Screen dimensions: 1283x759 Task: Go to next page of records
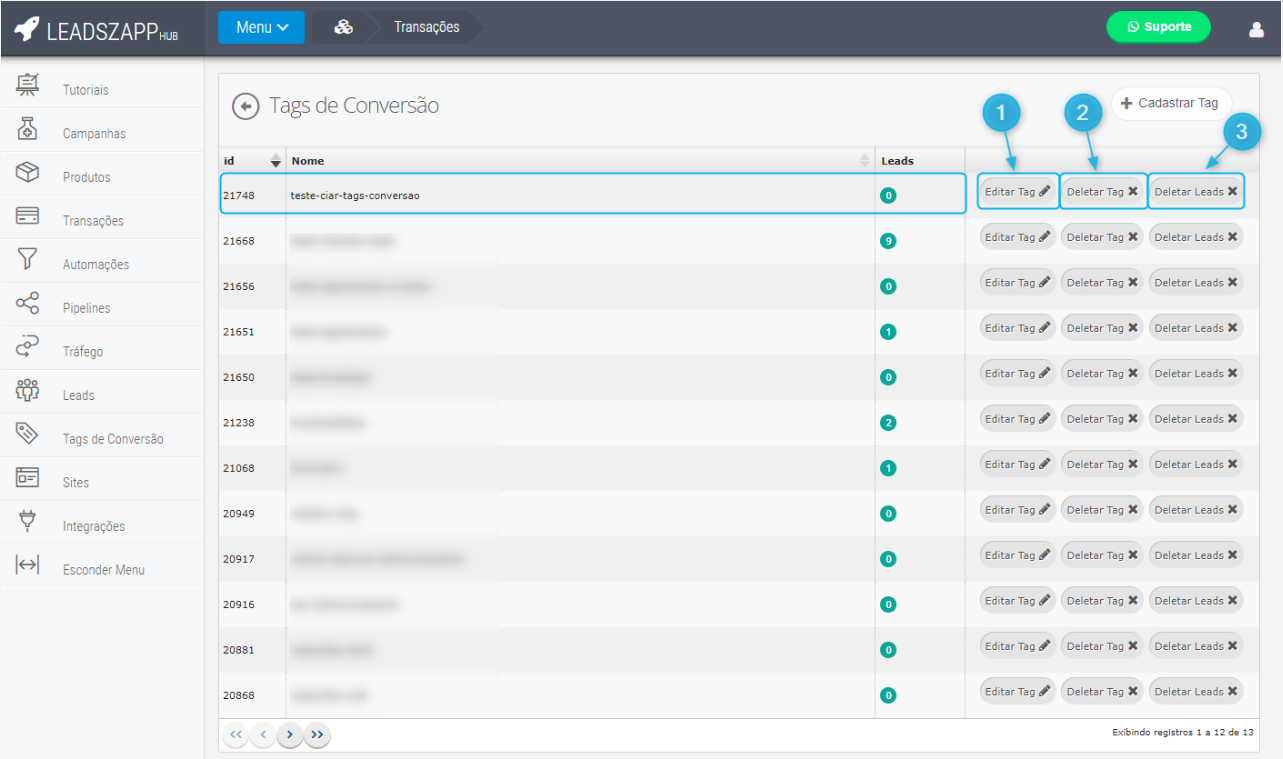click(290, 735)
